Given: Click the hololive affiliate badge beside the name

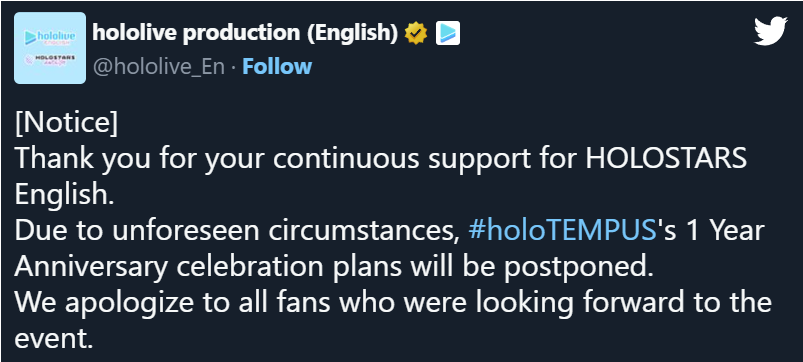Looking at the screenshot, I should click(x=448, y=33).
